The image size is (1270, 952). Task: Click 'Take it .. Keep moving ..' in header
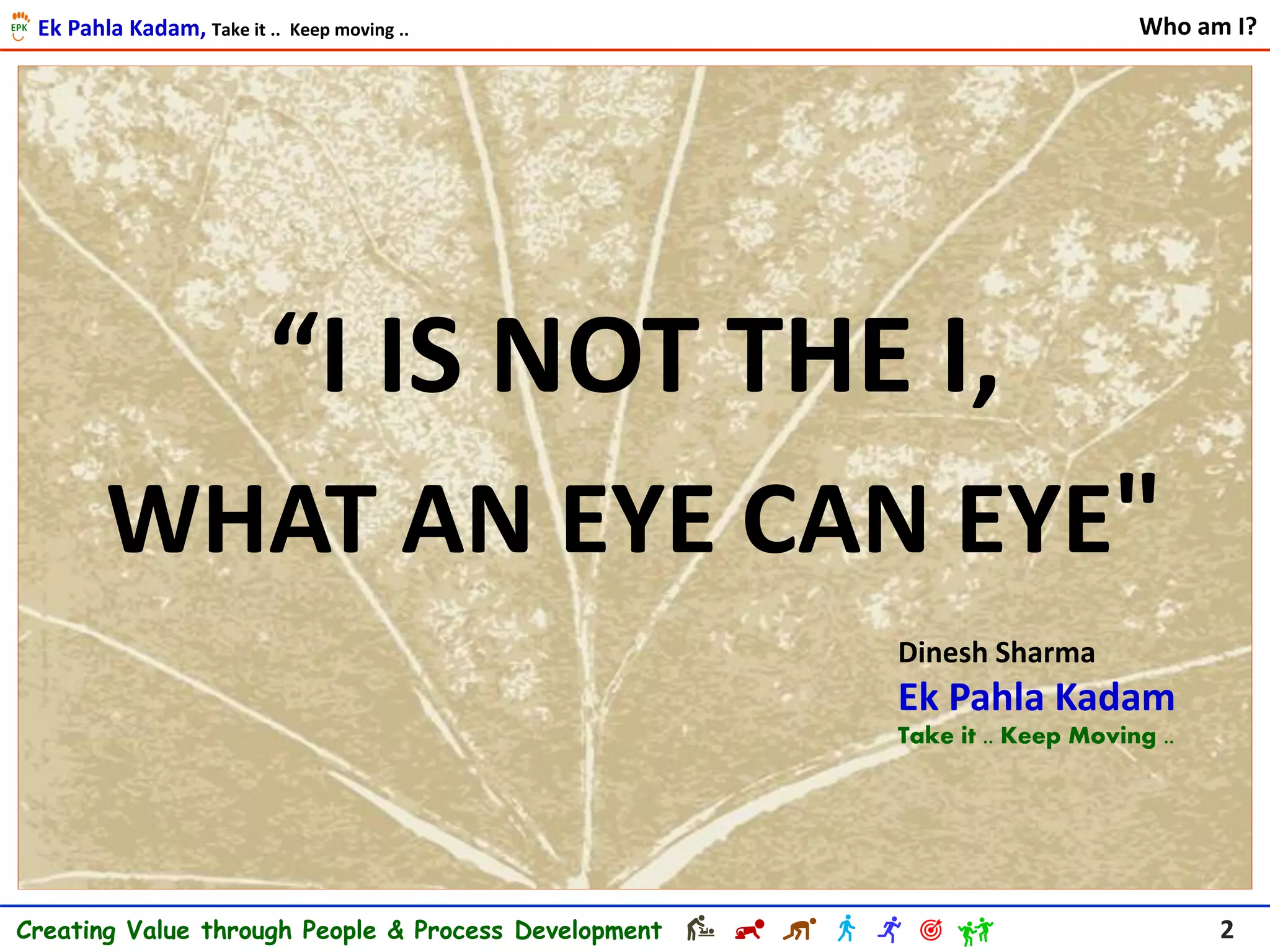pyautogui.click(x=310, y=30)
